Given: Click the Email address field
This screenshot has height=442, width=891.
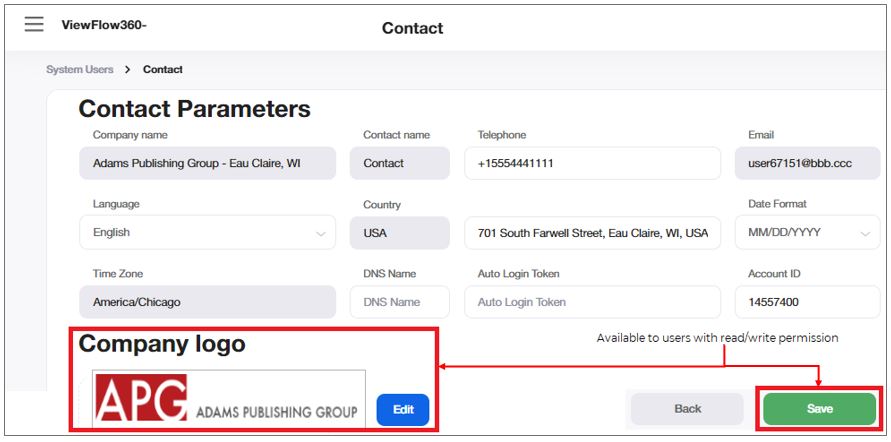Looking at the screenshot, I should tap(806, 163).
